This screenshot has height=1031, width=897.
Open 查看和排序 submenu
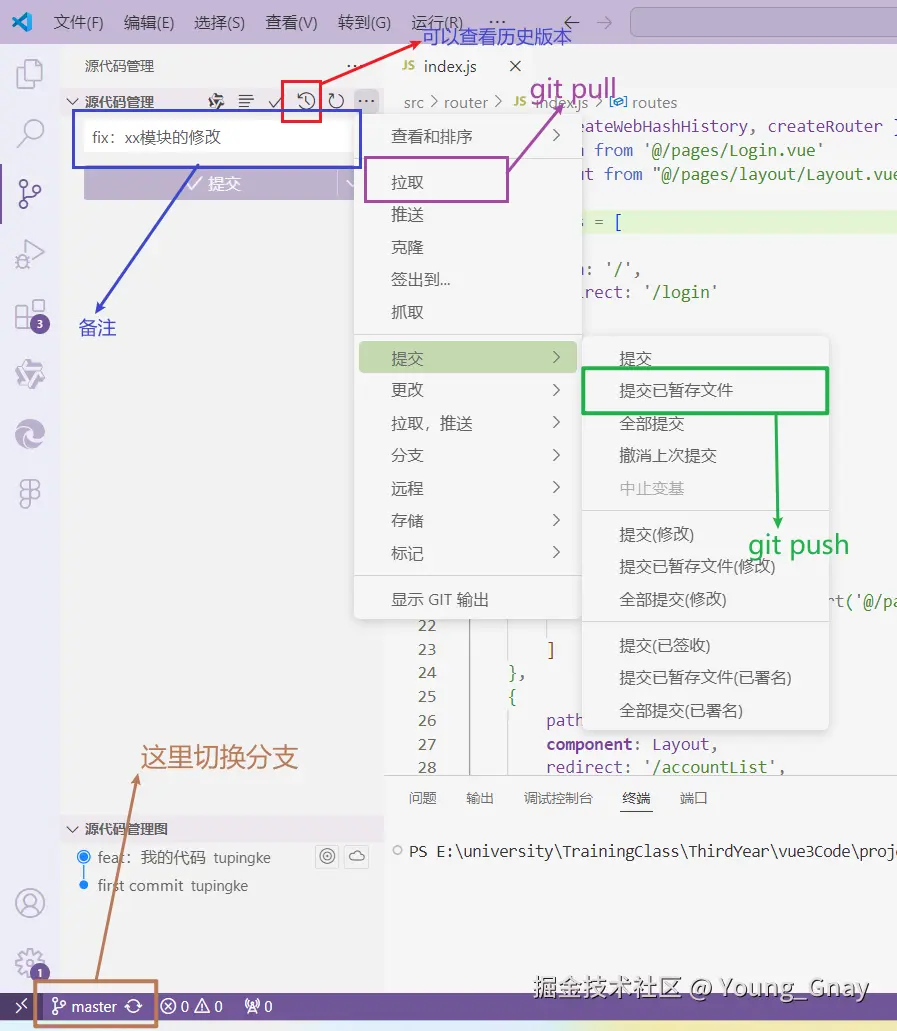tap(468, 136)
